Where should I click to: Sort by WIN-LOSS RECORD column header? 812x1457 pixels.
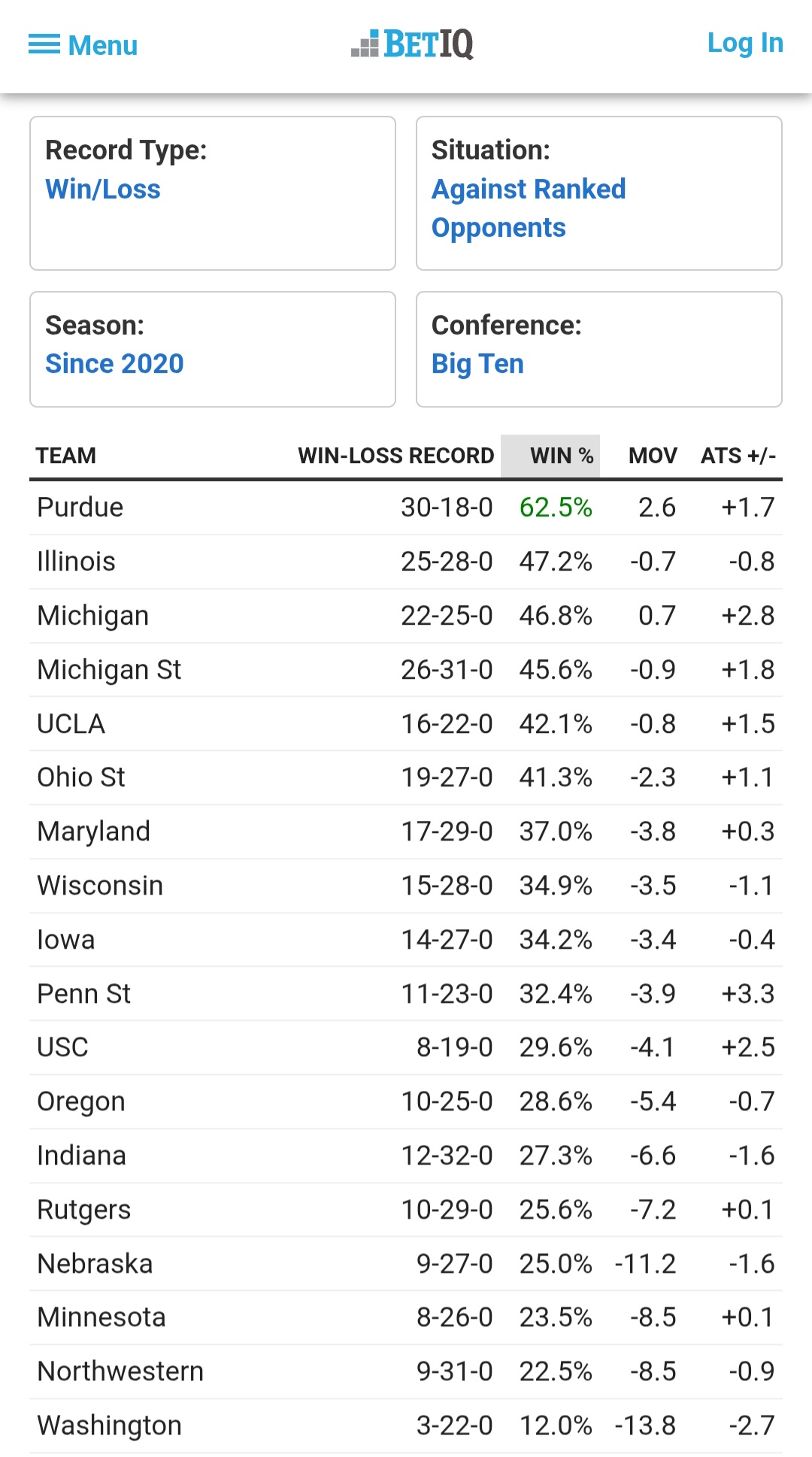tap(395, 456)
